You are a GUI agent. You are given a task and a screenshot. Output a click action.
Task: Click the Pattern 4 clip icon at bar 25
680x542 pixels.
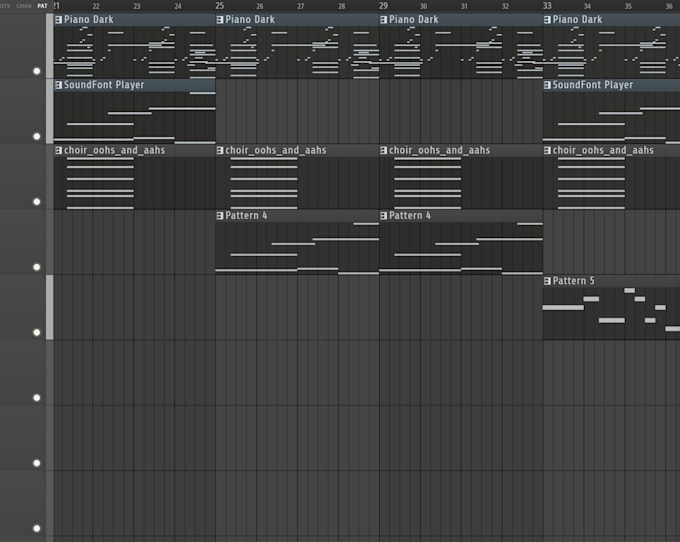(220, 216)
